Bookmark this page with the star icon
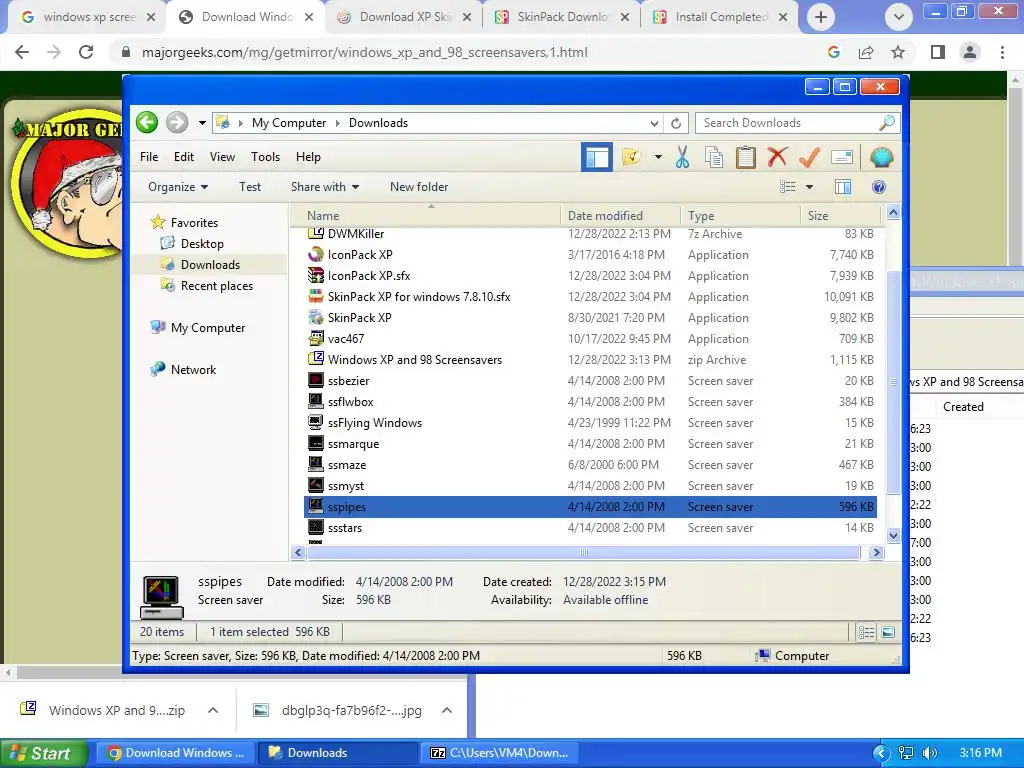Image resolution: width=1024 pixels, height=768 pixels. [x=898, y=52]
